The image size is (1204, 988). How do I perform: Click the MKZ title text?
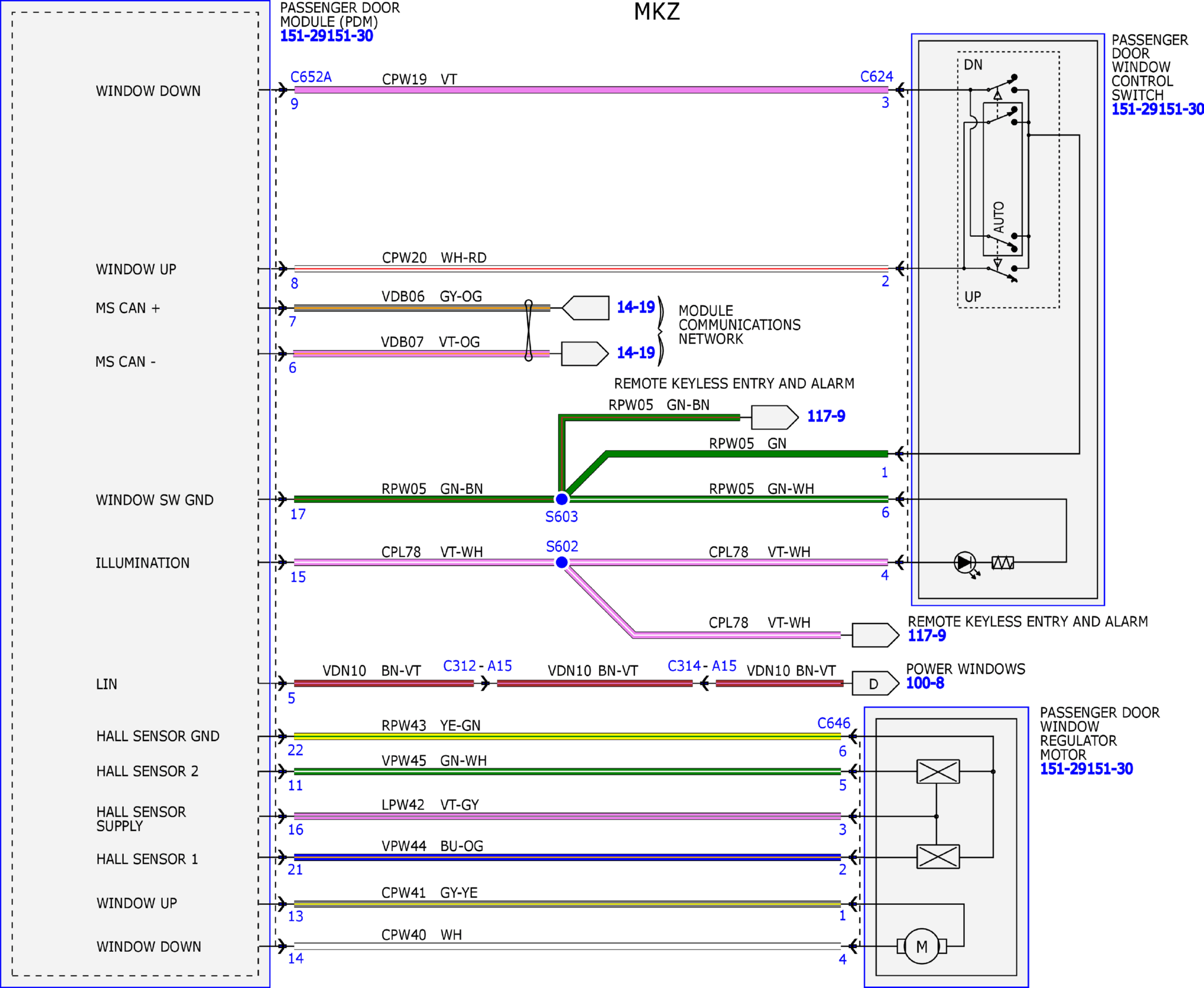point(657,12)
